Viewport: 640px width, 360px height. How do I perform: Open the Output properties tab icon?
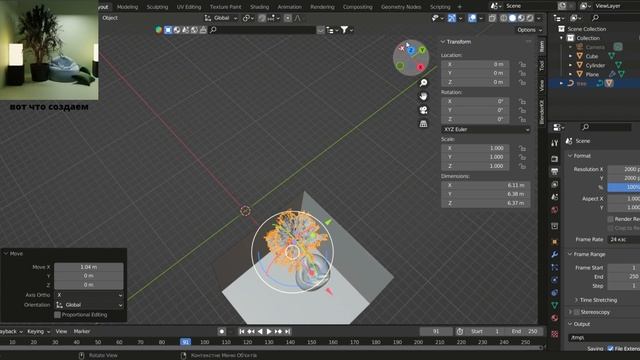coord(554,172)
